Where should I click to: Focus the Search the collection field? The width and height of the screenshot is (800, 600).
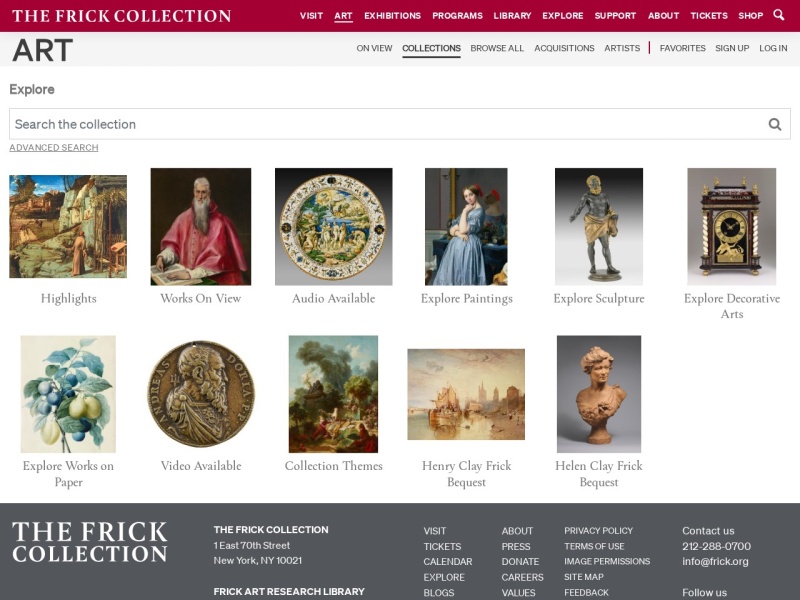coord(399,124)
